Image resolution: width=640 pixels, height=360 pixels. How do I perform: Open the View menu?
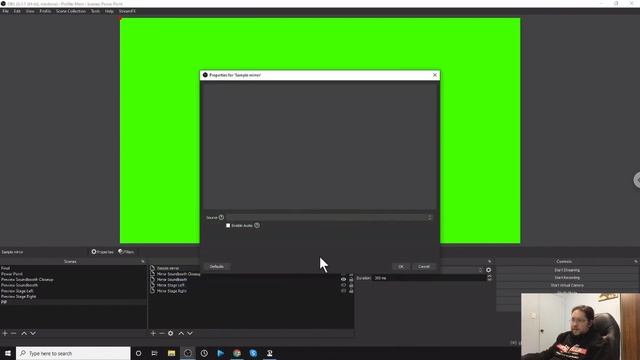30,11
